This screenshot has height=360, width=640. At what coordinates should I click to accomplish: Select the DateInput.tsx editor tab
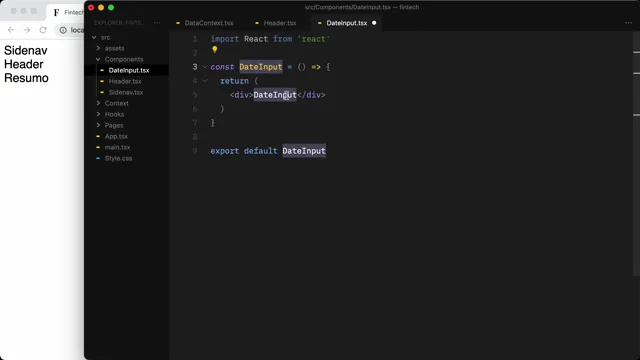[346, 23]
